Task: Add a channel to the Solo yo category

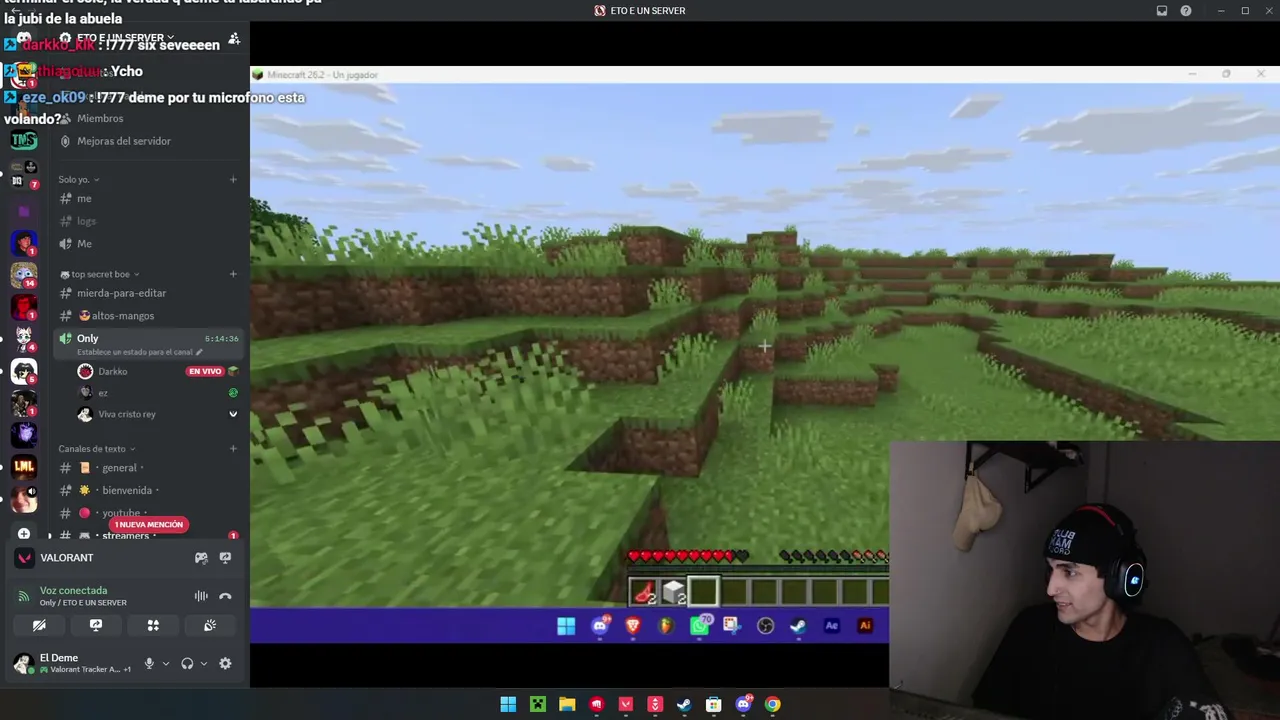Action: (x=233, y=180)
